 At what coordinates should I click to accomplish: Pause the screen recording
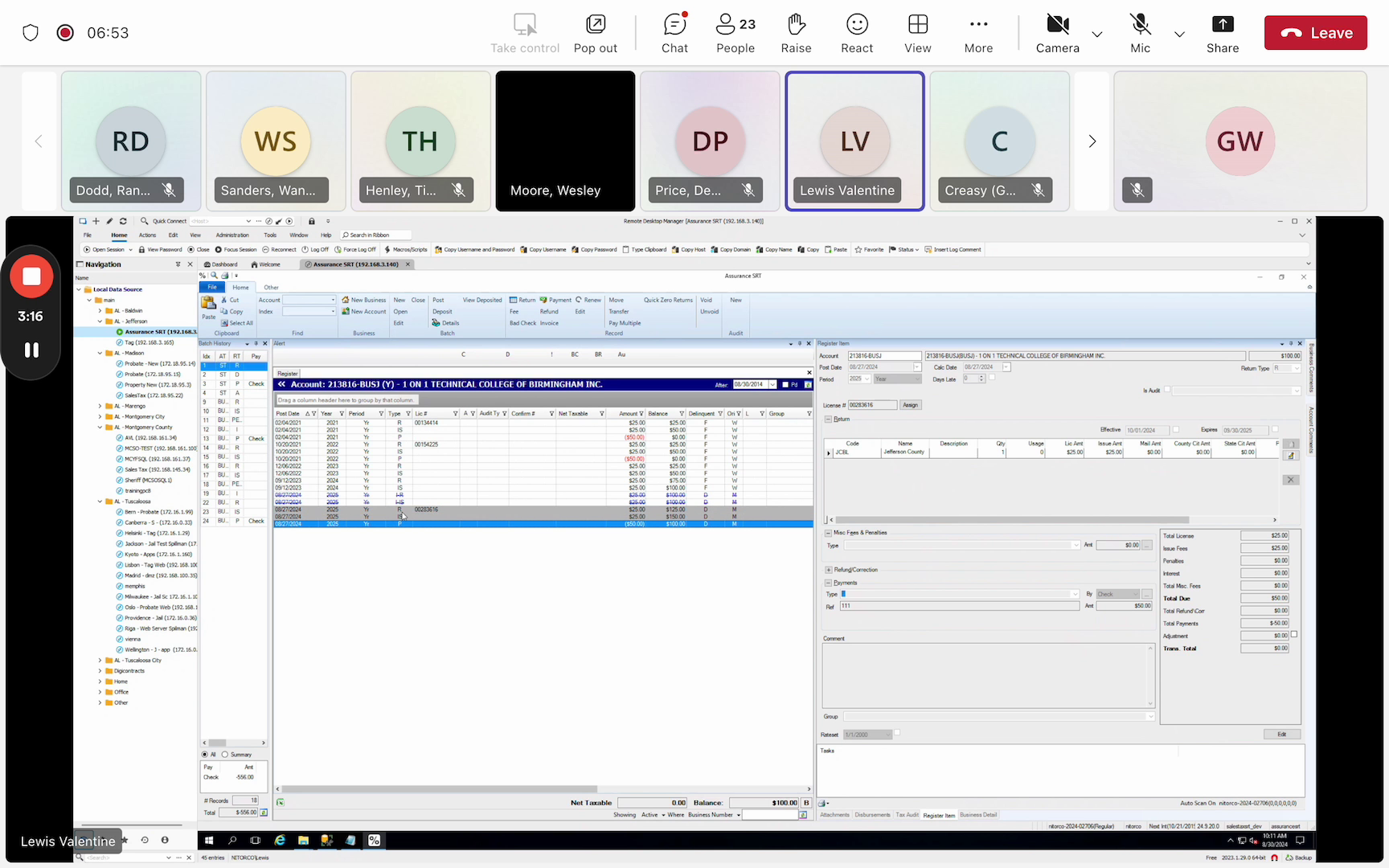(x=31, y=350)
